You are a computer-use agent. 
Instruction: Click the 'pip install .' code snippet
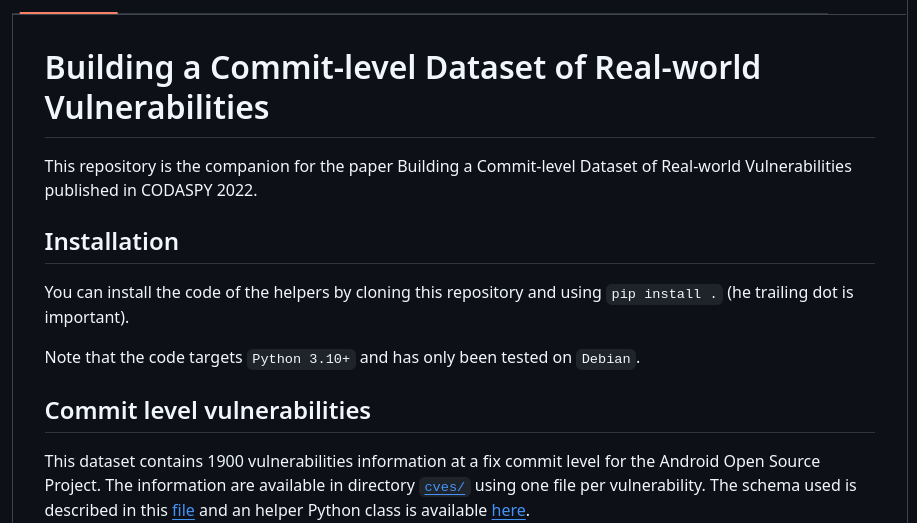664,294
